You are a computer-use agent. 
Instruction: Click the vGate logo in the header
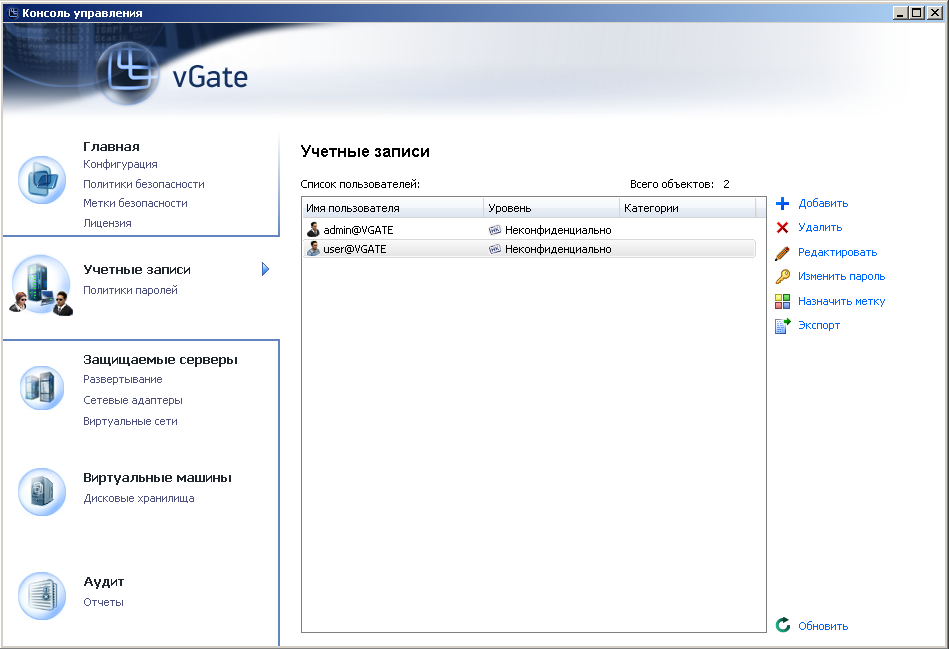[x=172, y=74]
